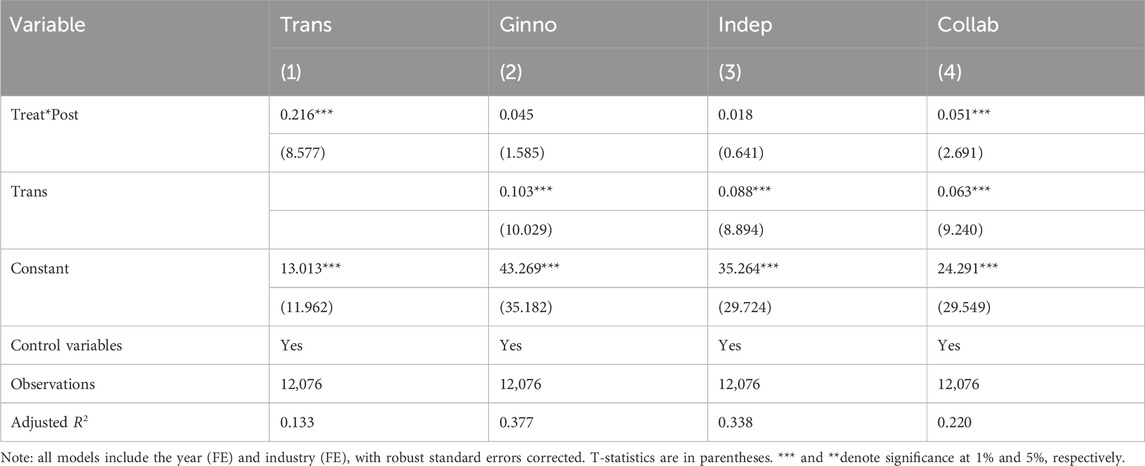Select the Trans column header
1145x466 pixels.
pos(305,25)
